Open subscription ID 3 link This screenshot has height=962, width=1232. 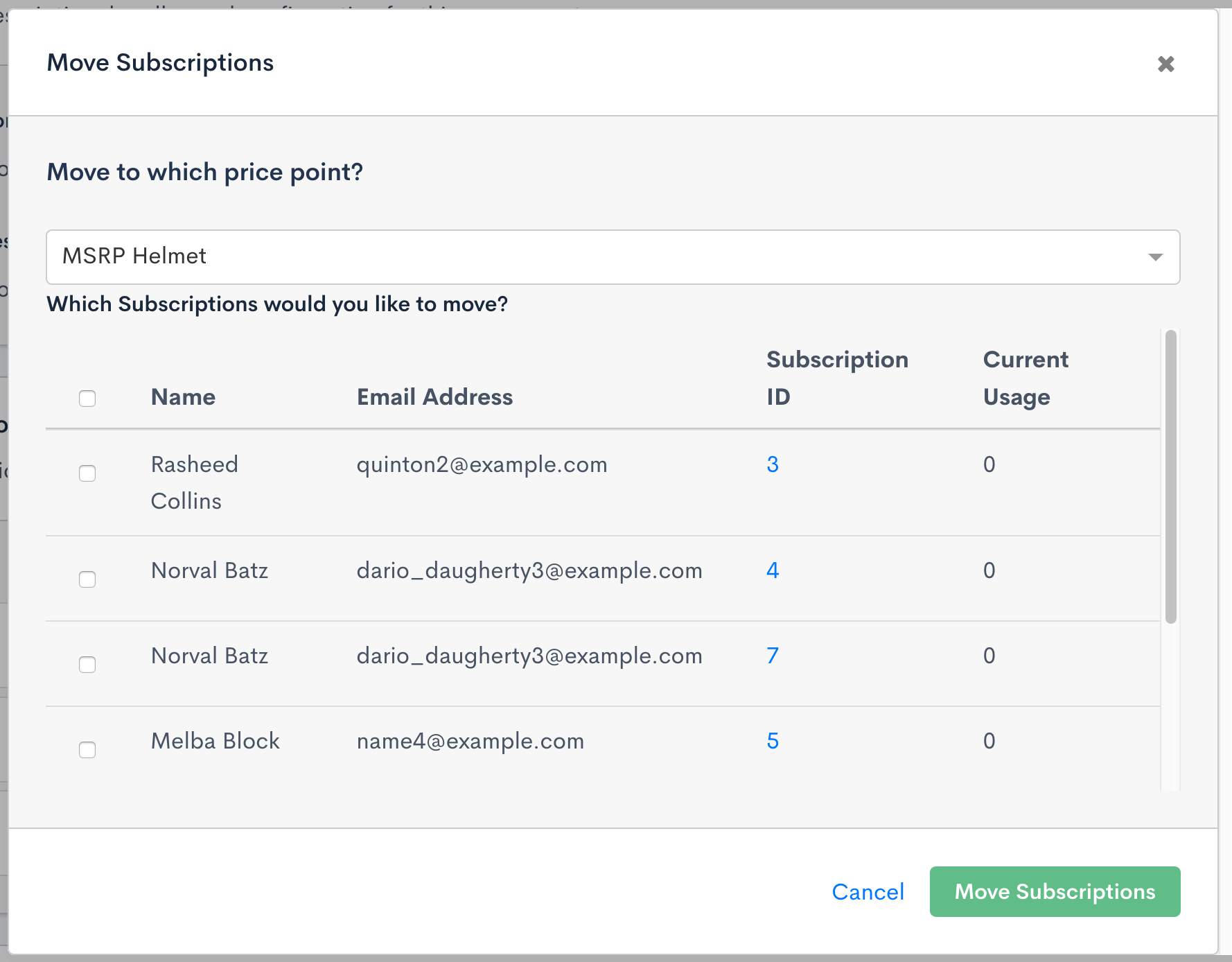point(772,464)
